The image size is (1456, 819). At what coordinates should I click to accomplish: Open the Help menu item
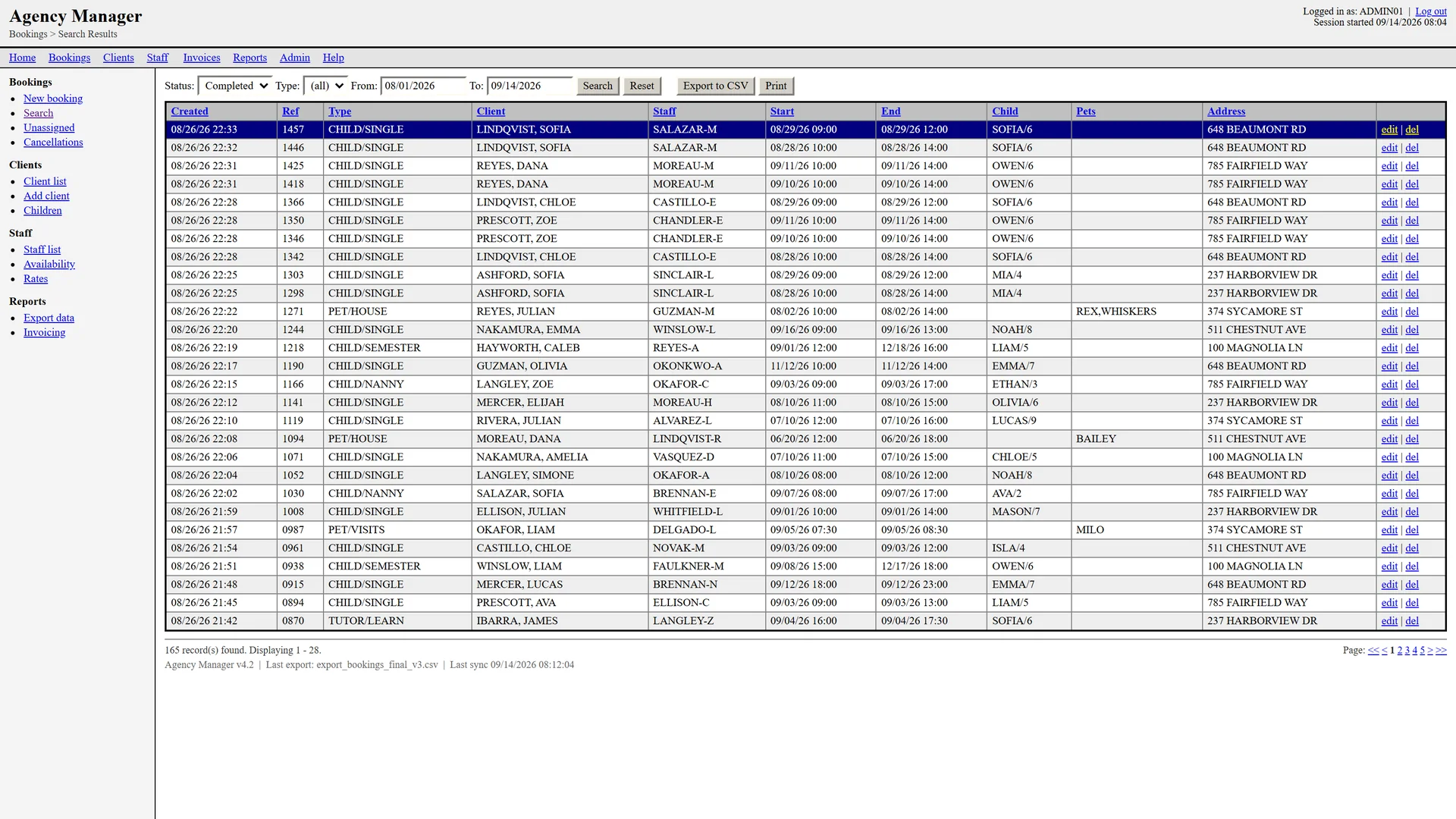pos(333,58)
